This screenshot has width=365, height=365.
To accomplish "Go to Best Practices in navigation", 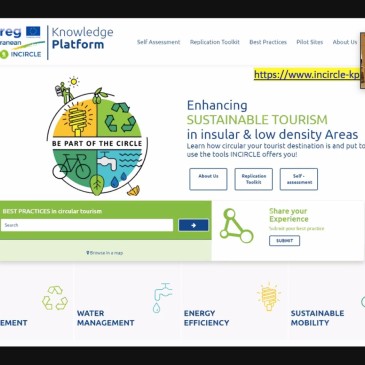I will pyautogui.click(x=268, y=42).
